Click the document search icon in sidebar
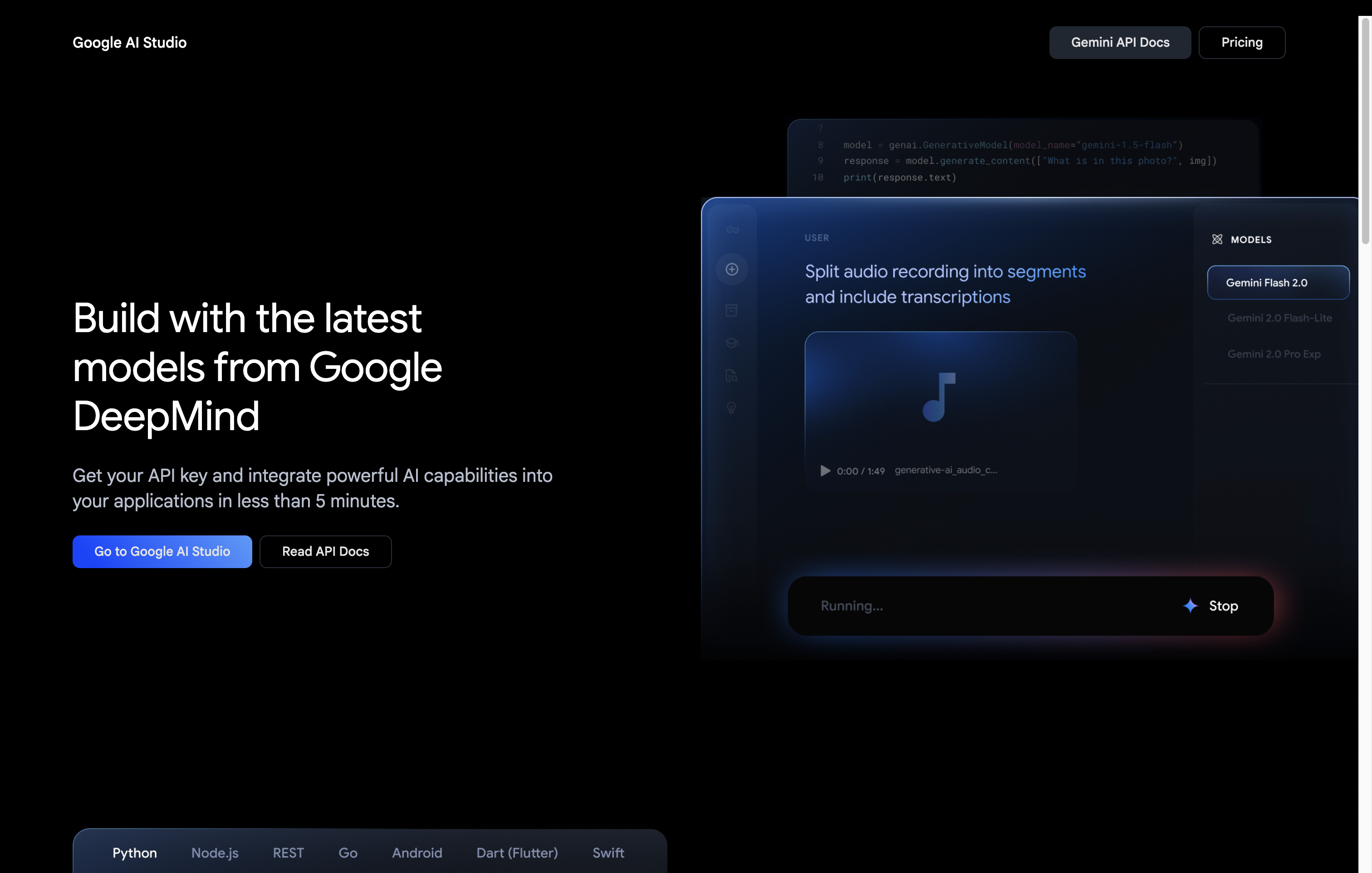The height and width of the screenshot is (873, 1372). (x=731, y=375)
